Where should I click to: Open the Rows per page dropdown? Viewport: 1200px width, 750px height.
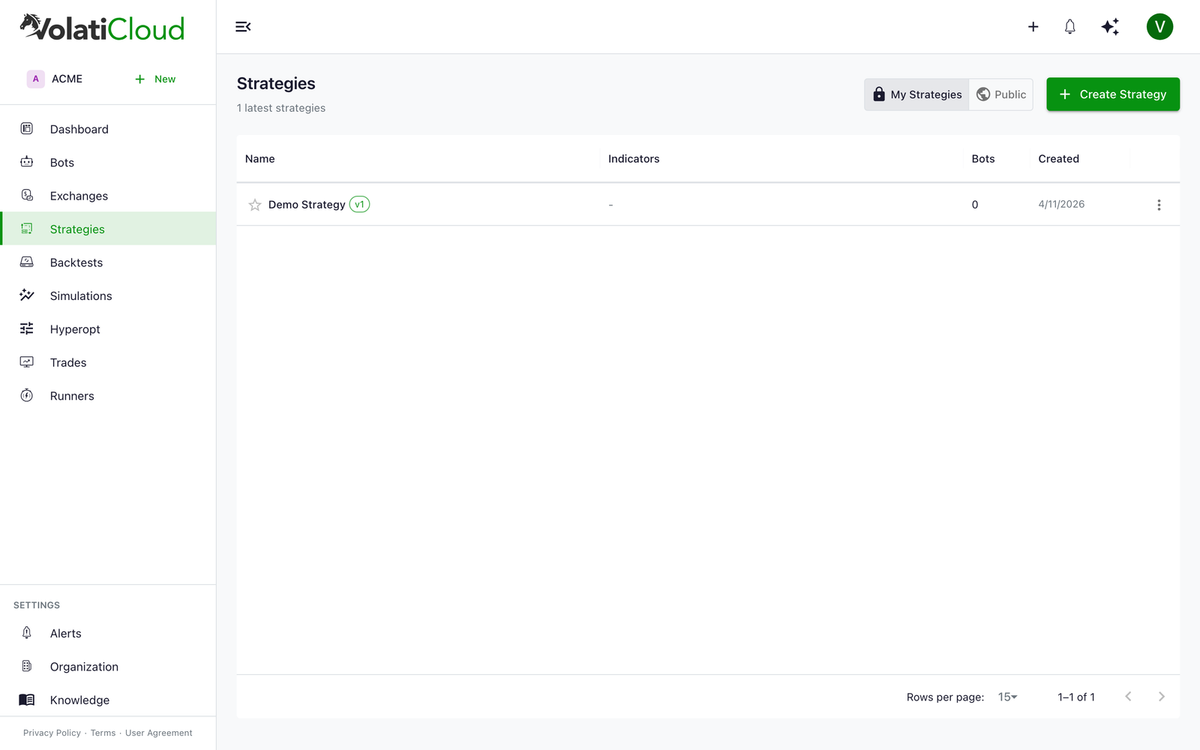[1008, 697]
